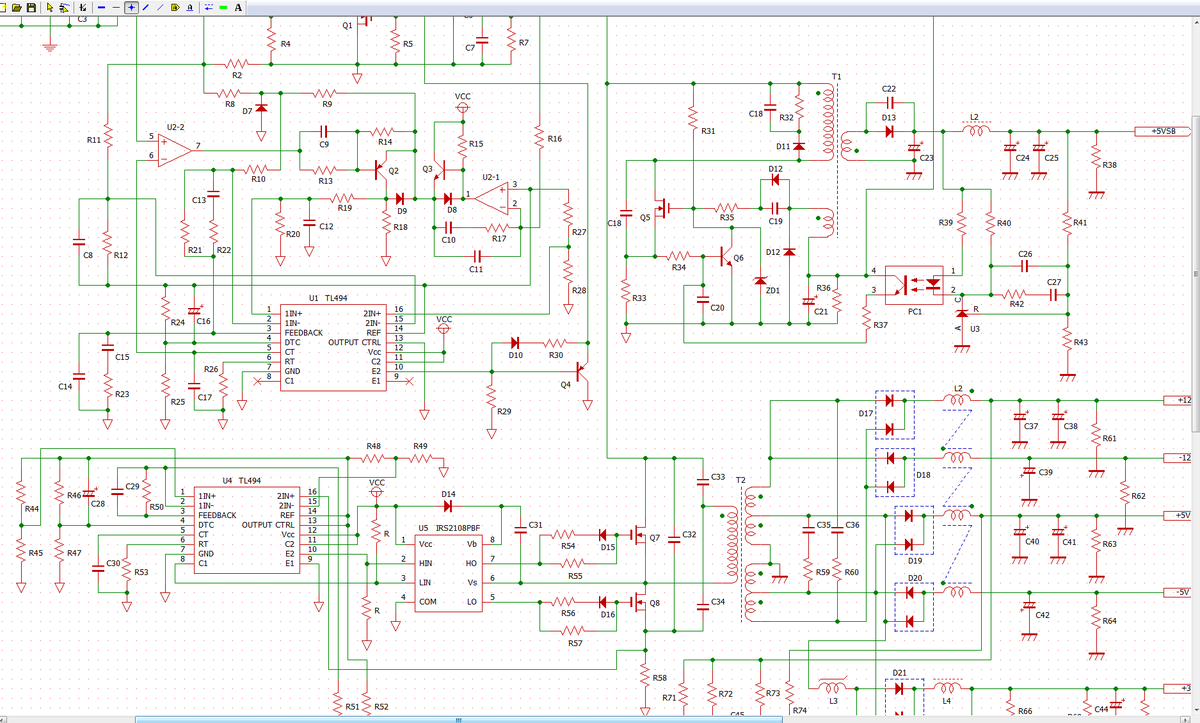Pick the yellow net label tag tool
The image size is (1200, 723).
[175, 7]
